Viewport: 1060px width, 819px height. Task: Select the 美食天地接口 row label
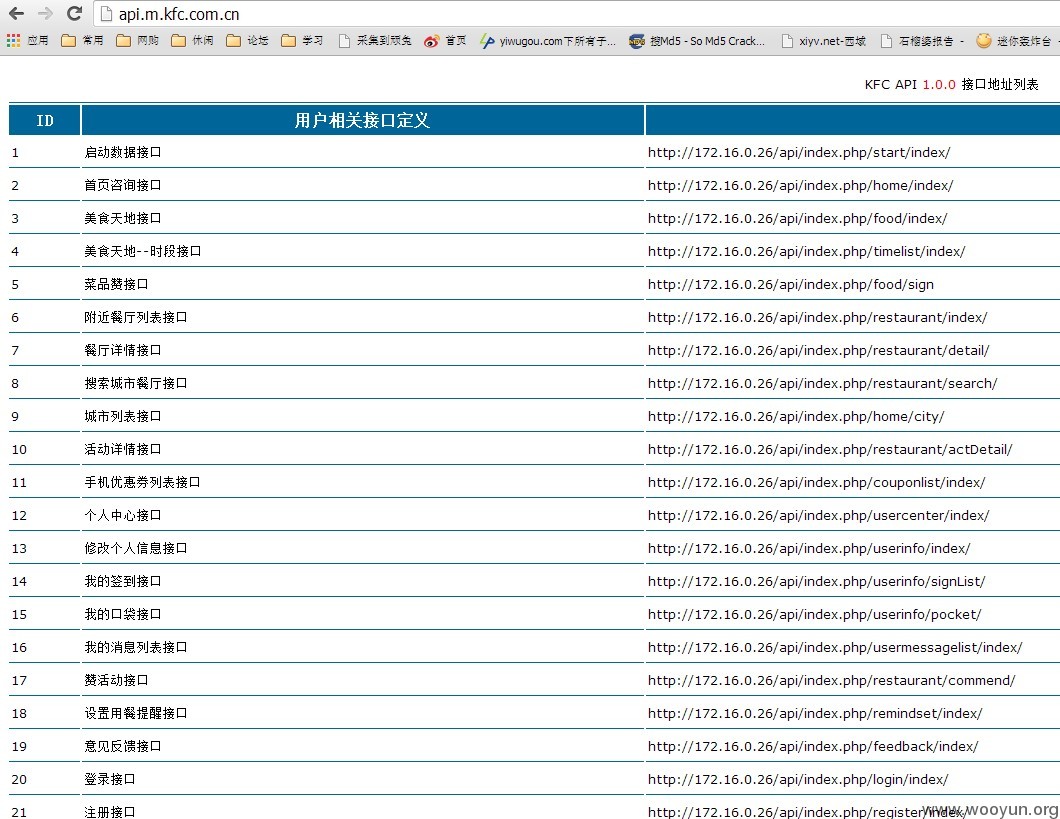click(x=122, y=218)
